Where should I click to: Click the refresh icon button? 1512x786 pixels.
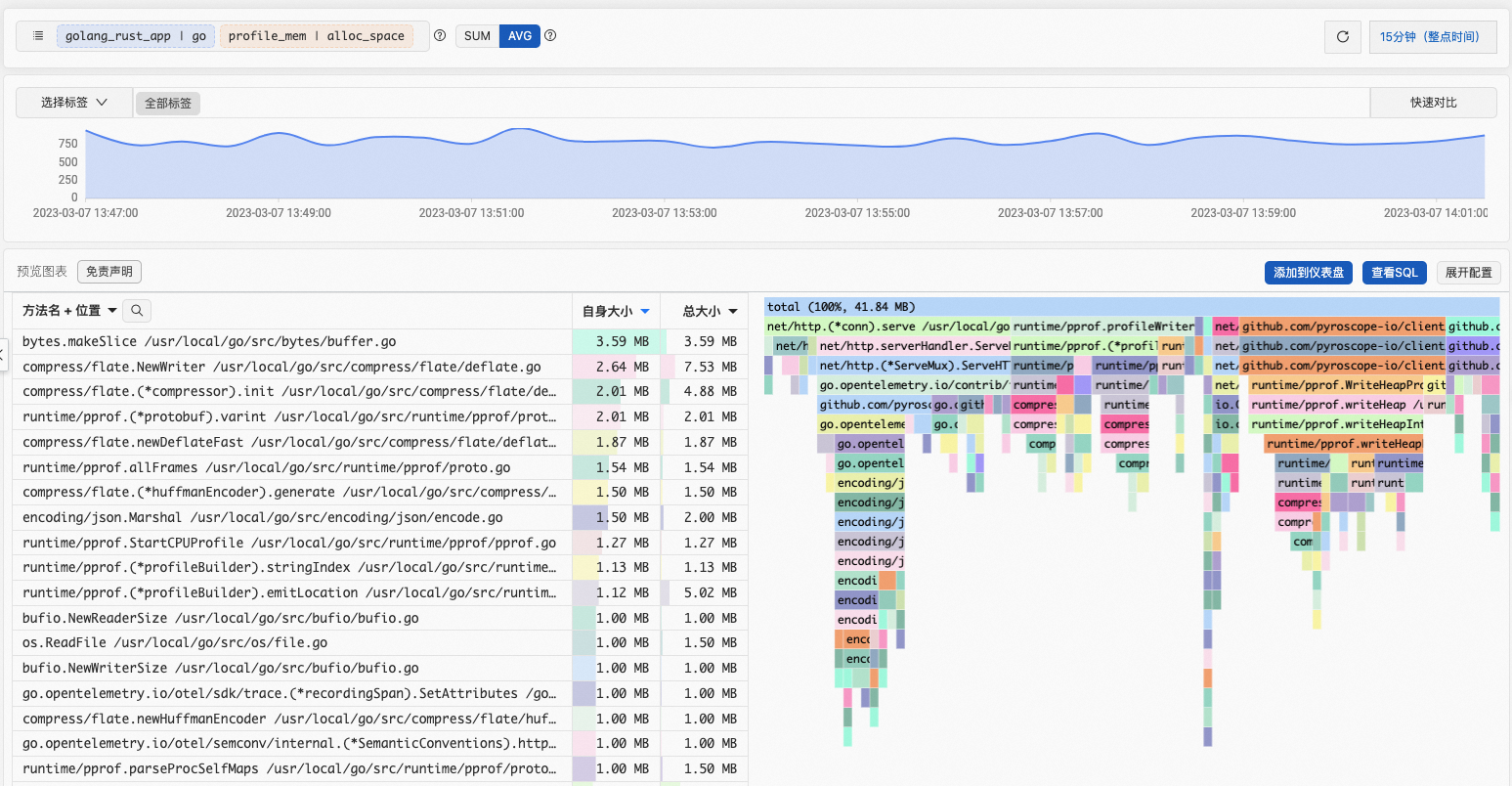(1343, 37)
